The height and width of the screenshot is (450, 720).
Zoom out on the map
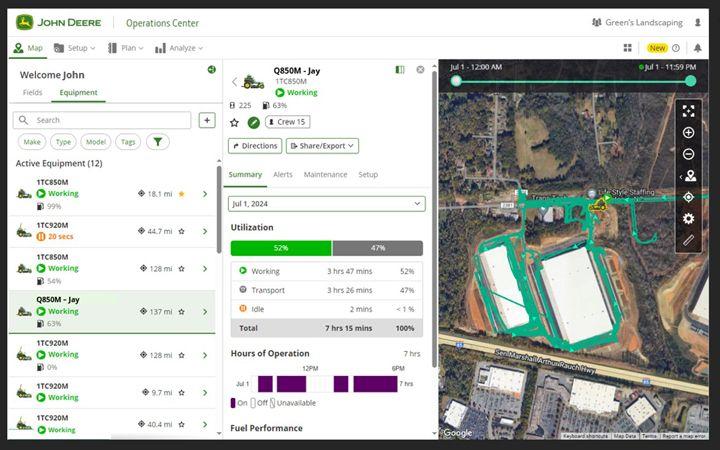click(x=688, y=154)
